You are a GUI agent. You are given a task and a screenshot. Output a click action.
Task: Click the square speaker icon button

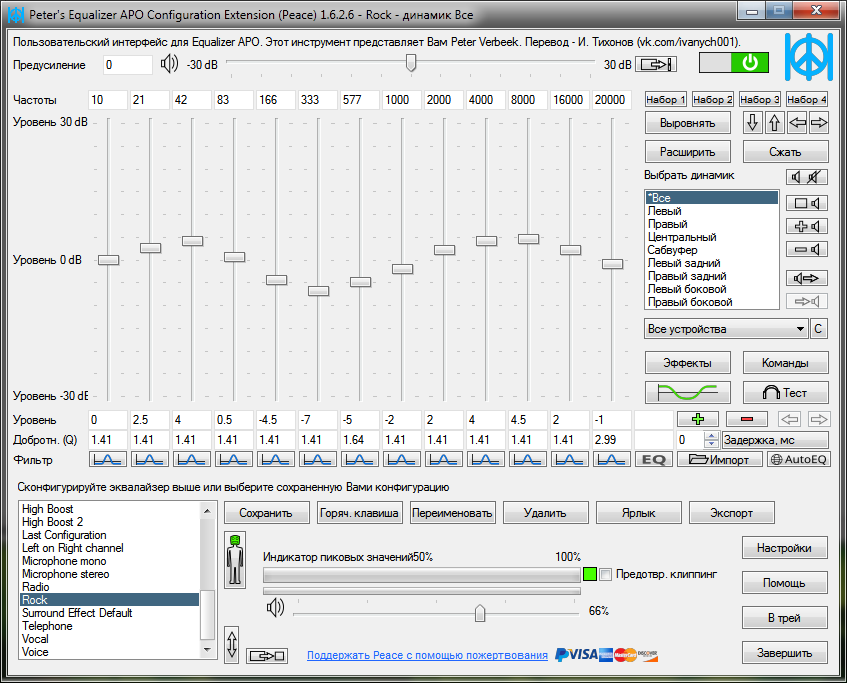tap(806, 203)
